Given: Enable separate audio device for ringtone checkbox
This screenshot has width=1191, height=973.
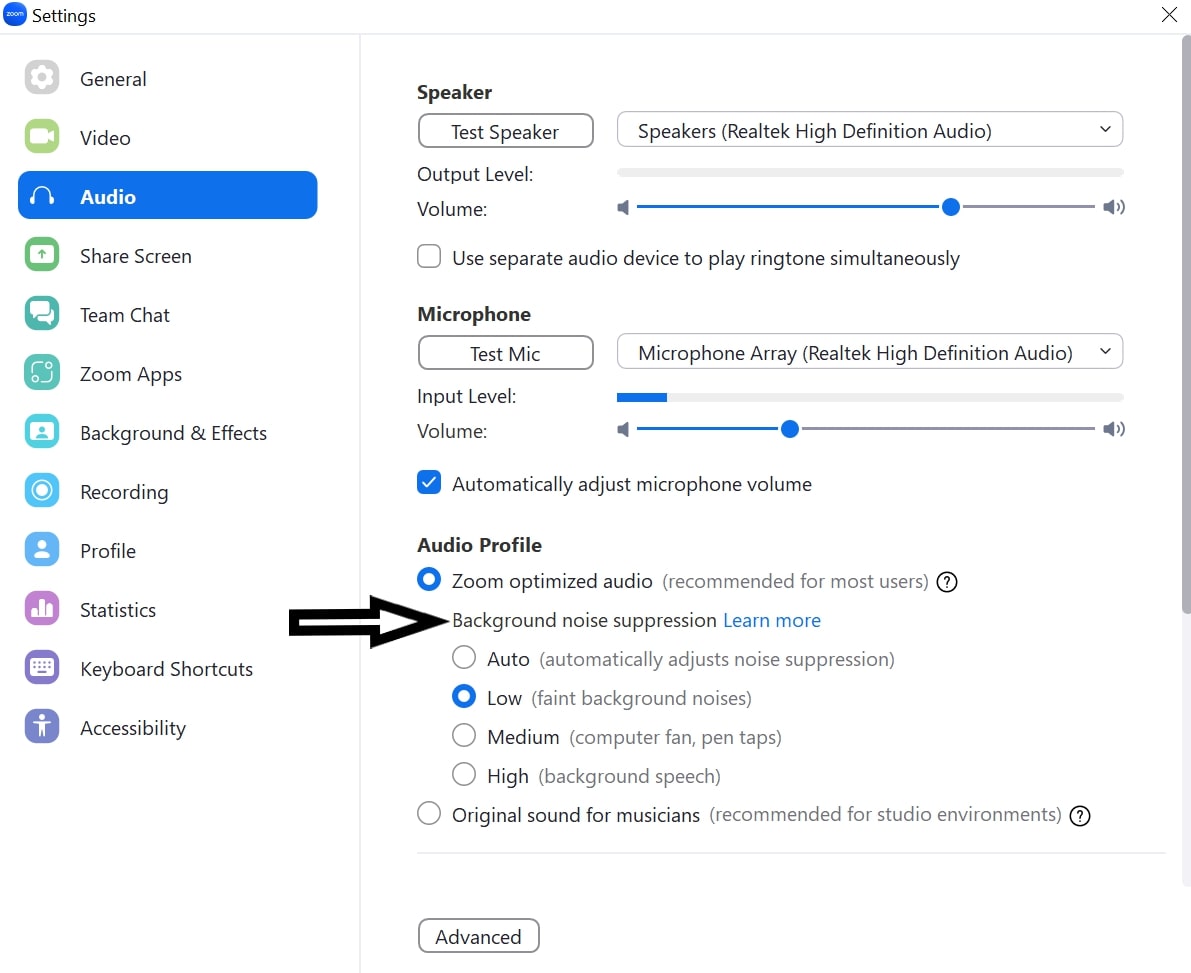Looking at the screenshot, I should pos(429,257).
